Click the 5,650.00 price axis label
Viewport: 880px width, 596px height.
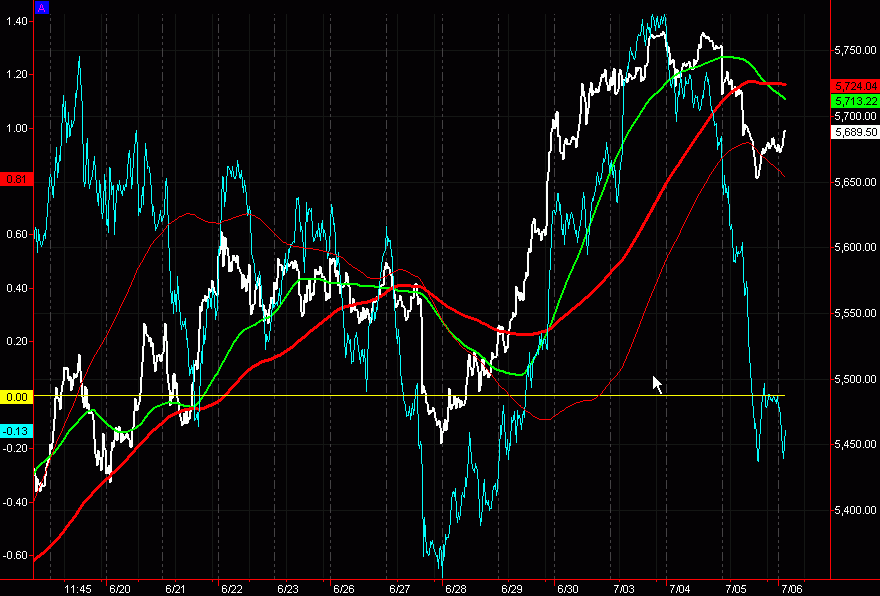coord(855,182)
